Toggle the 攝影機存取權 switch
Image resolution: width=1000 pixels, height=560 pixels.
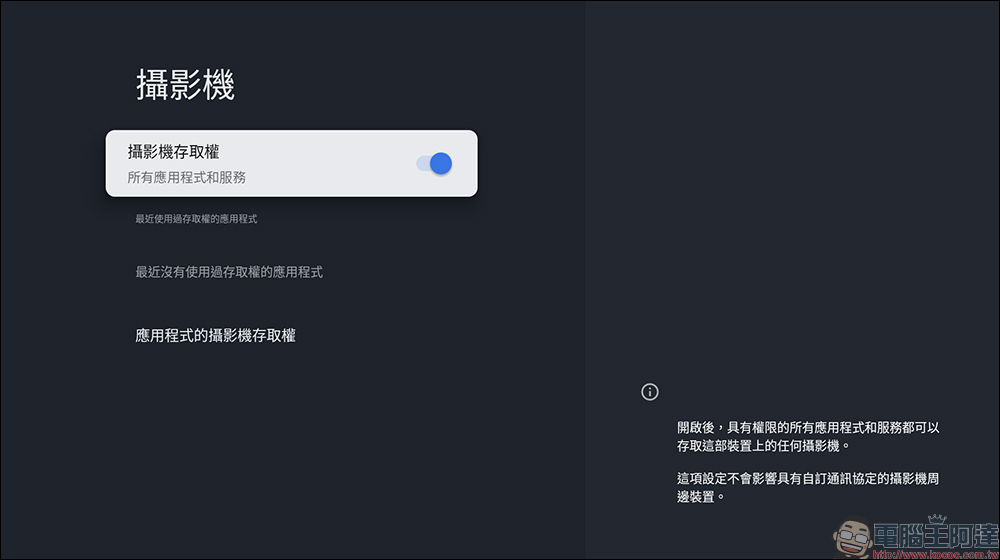[x=434, y=163]
